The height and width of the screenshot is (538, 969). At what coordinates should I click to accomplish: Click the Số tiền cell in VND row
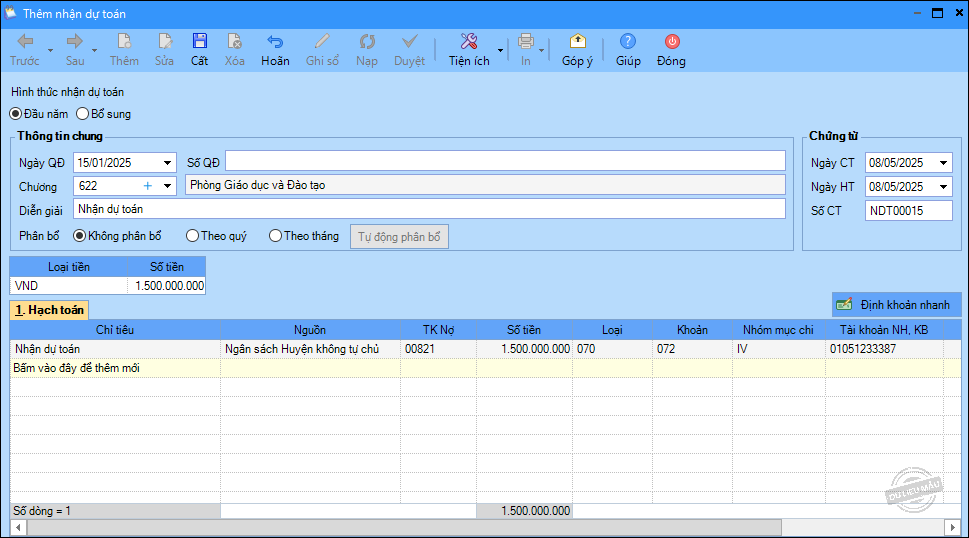[166, 286]
